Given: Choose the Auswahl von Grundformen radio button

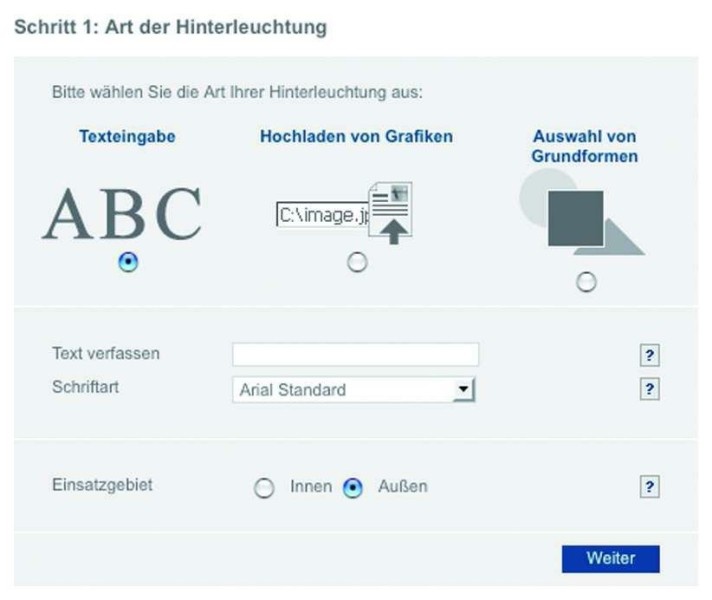Looking at the screenshot, I should pos(586,282).
